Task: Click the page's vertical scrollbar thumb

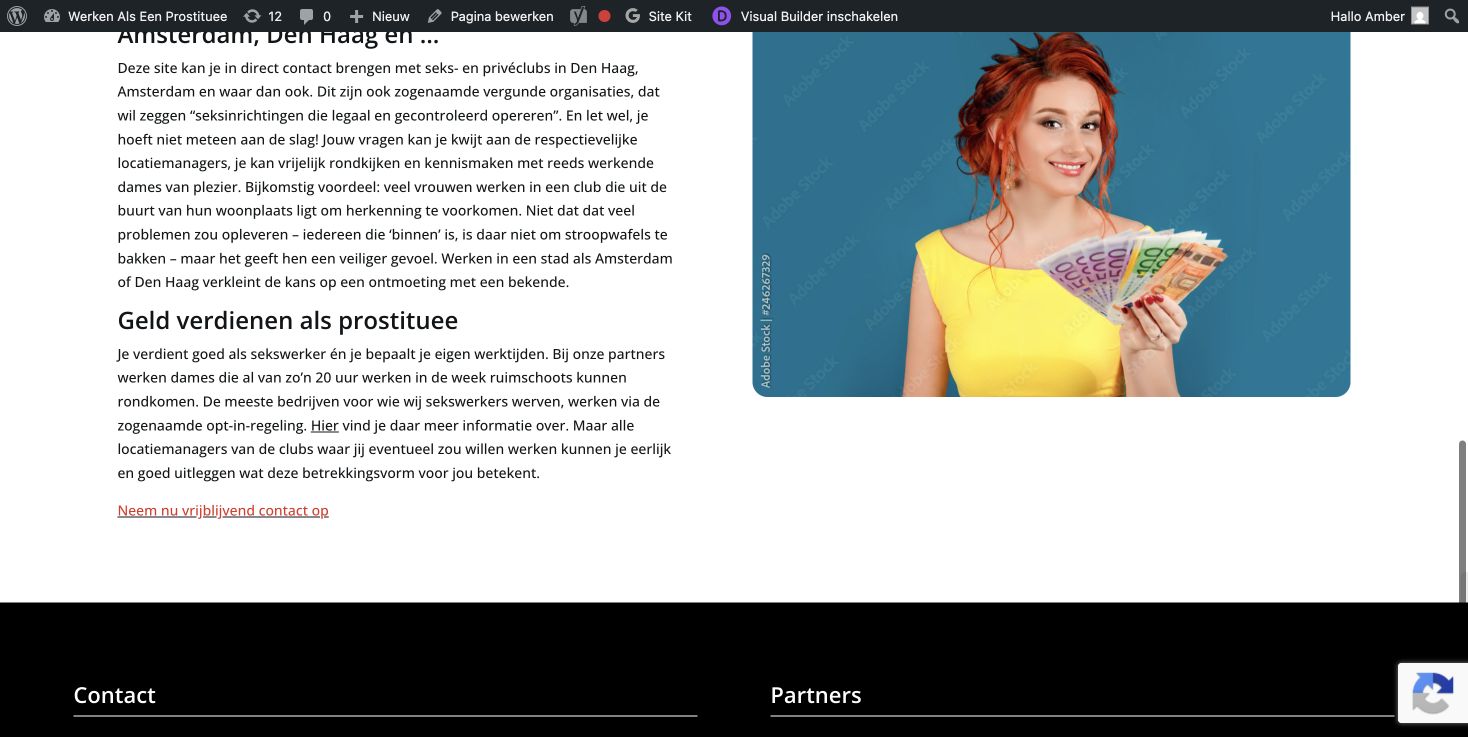Action: pos(1462,520)
